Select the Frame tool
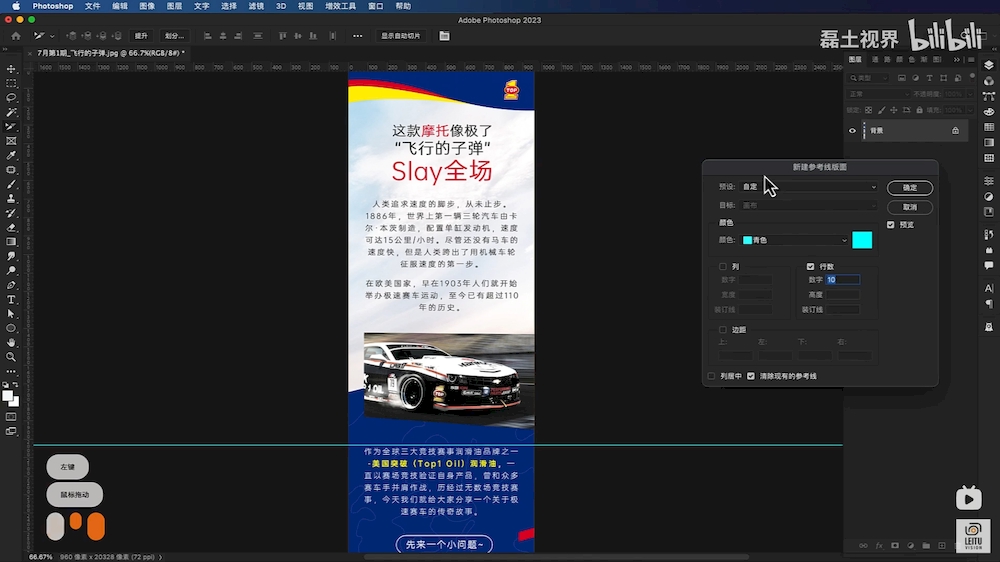Screen dimensions: 1000x562 (x=11, y=141)
